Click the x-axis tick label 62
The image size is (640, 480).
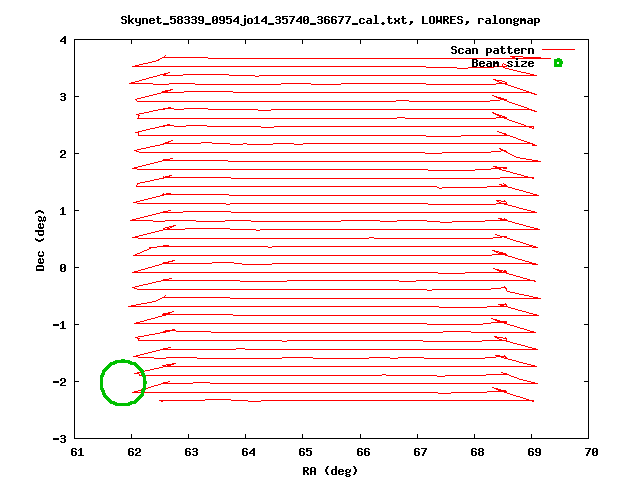(x=134, y=452)
